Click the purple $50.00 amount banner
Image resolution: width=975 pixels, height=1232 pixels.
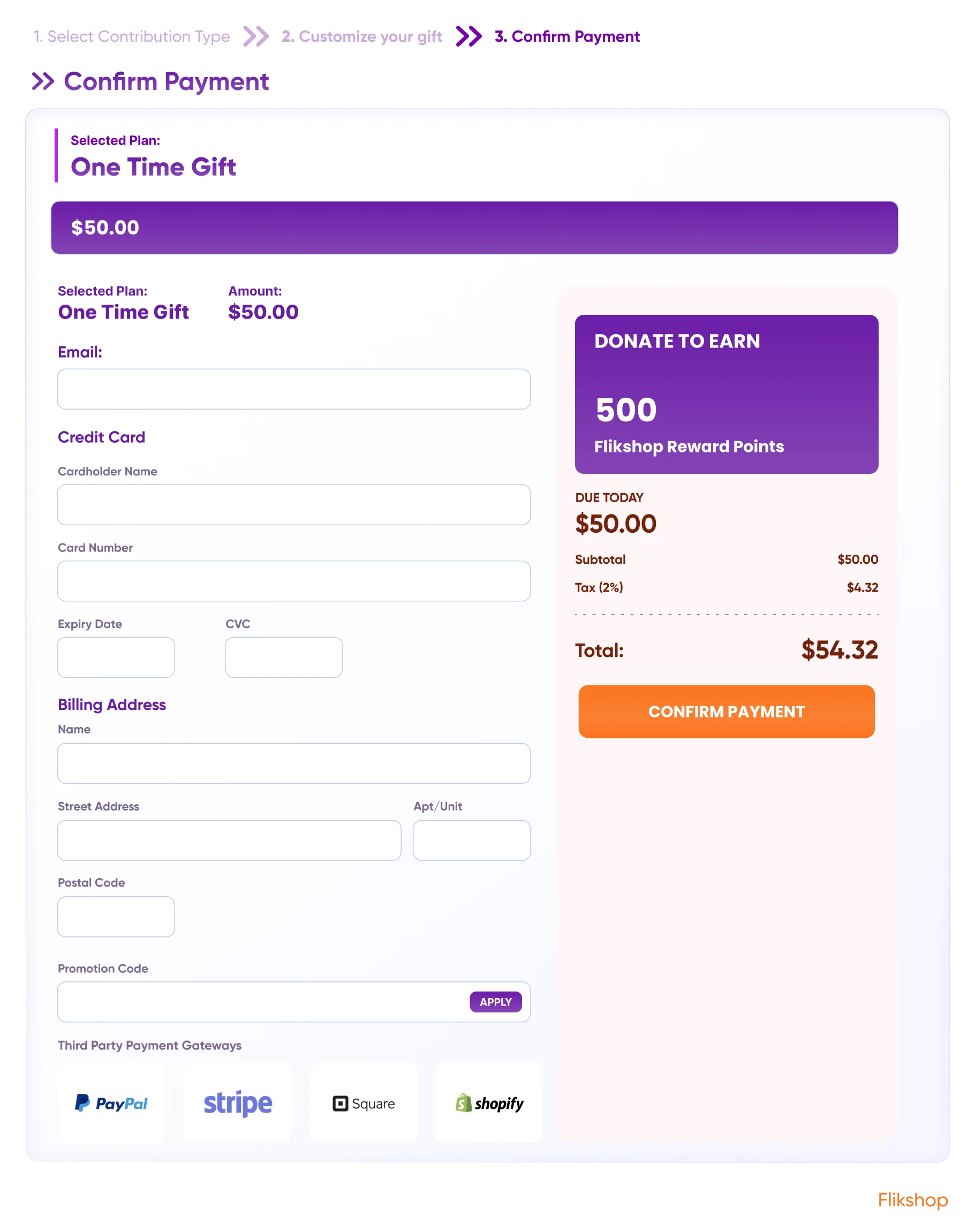474,227
